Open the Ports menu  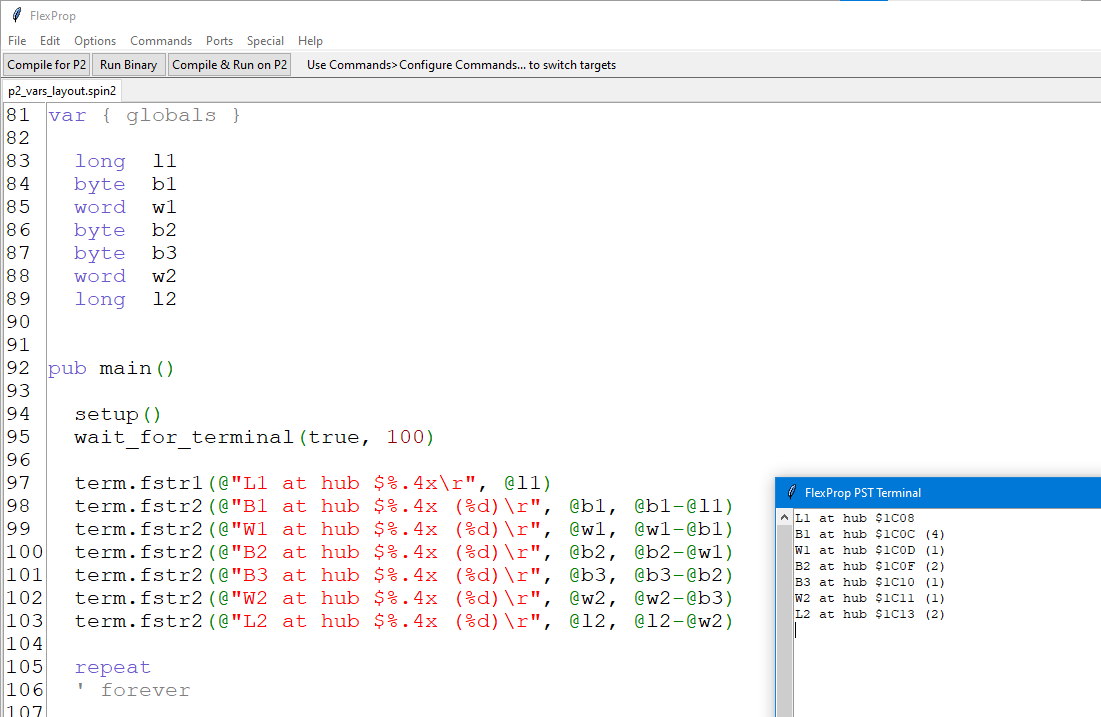click(219, 41)
